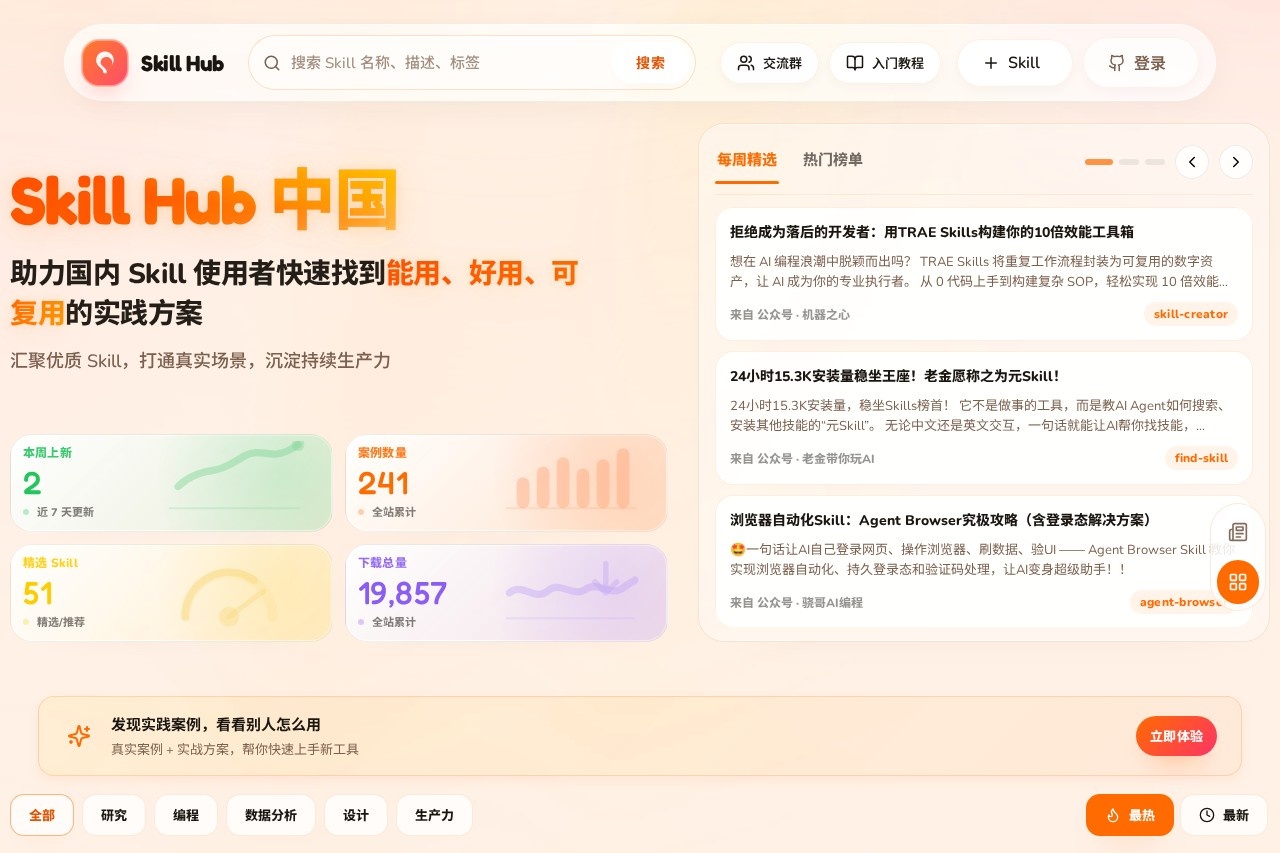Select the 全部 category filter
1280x853 pixels.
click(x=42, y=815)
